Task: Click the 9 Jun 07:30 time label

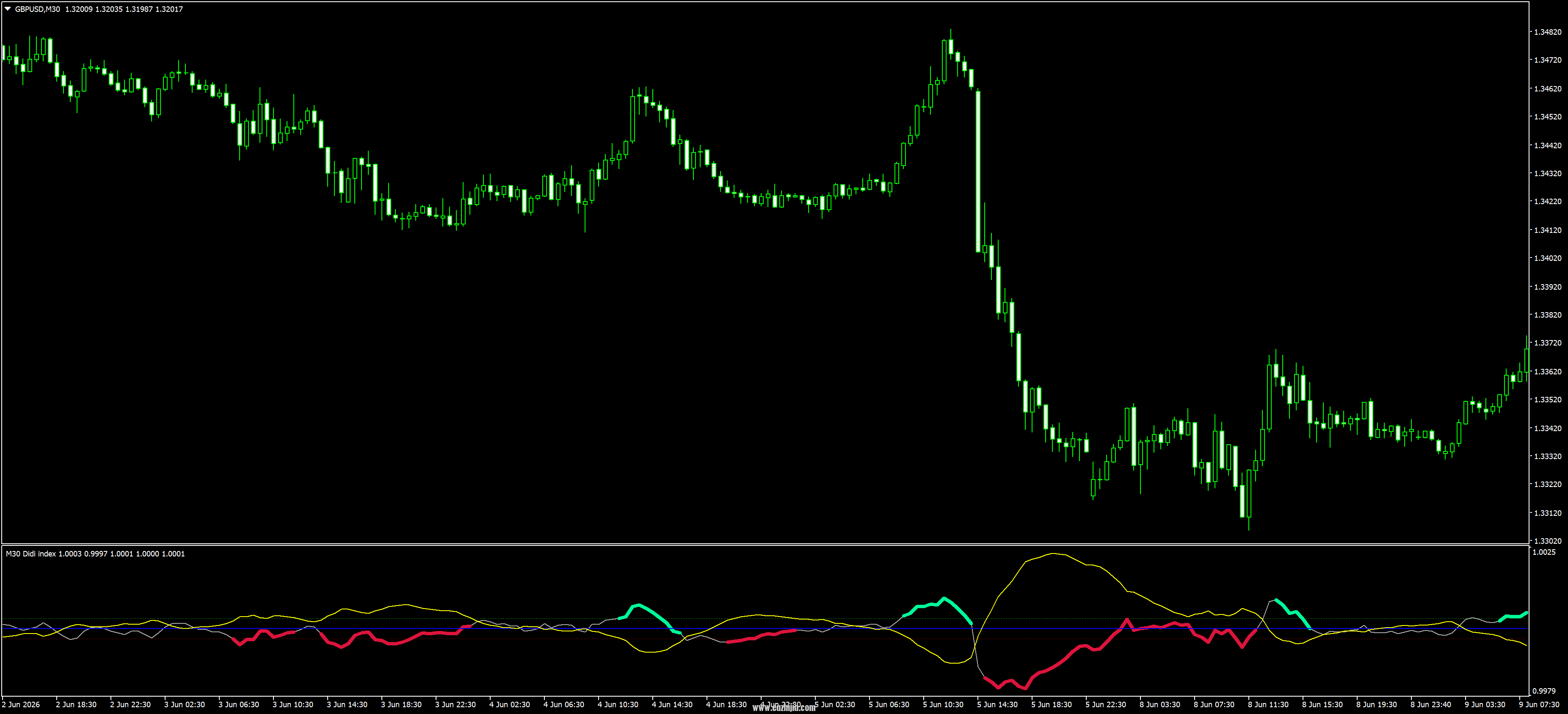Action: click(1539, 704)
